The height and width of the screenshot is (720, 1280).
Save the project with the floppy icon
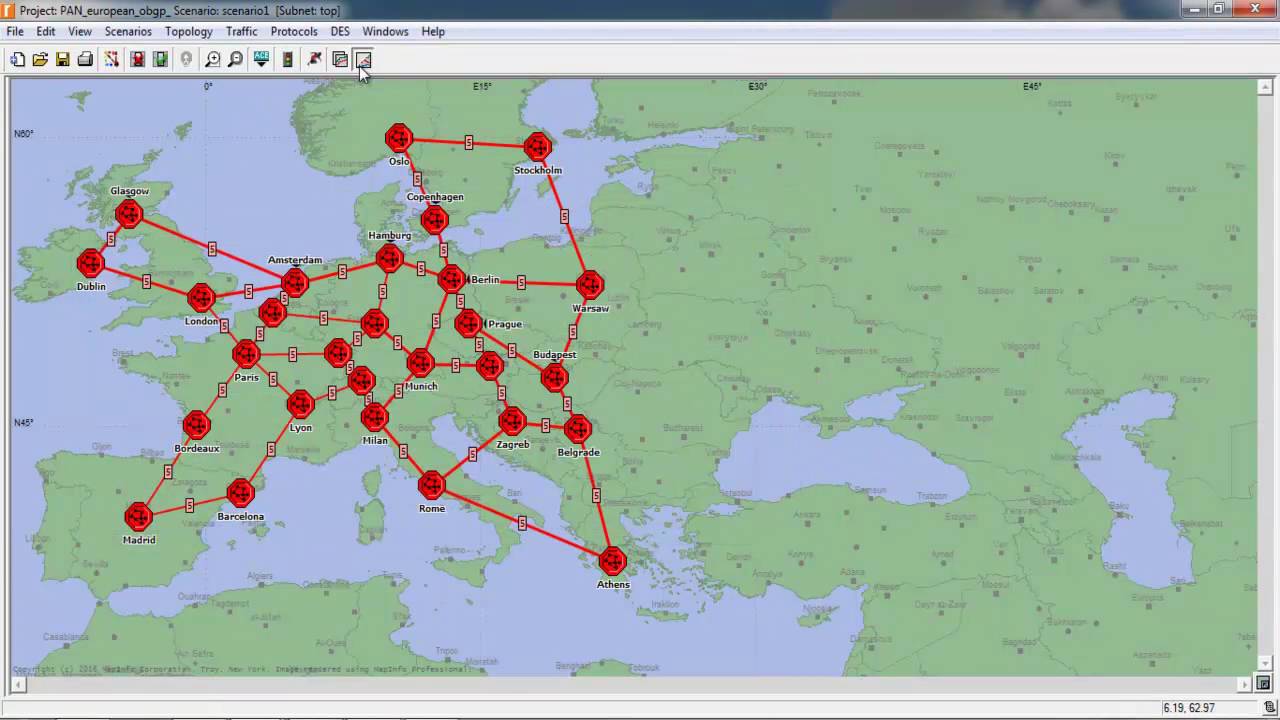tap(62, 60)
